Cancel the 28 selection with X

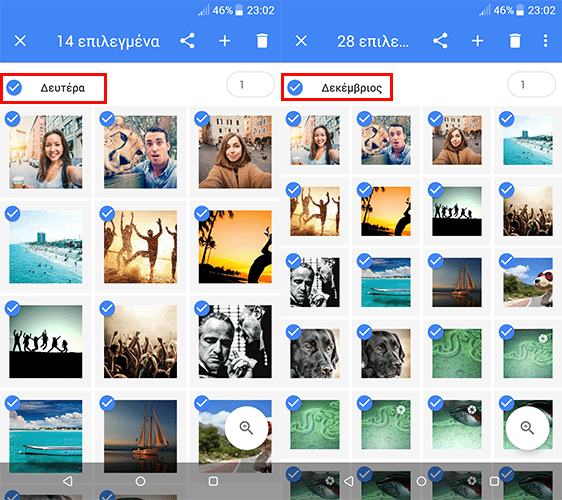(x=301, y=41)
